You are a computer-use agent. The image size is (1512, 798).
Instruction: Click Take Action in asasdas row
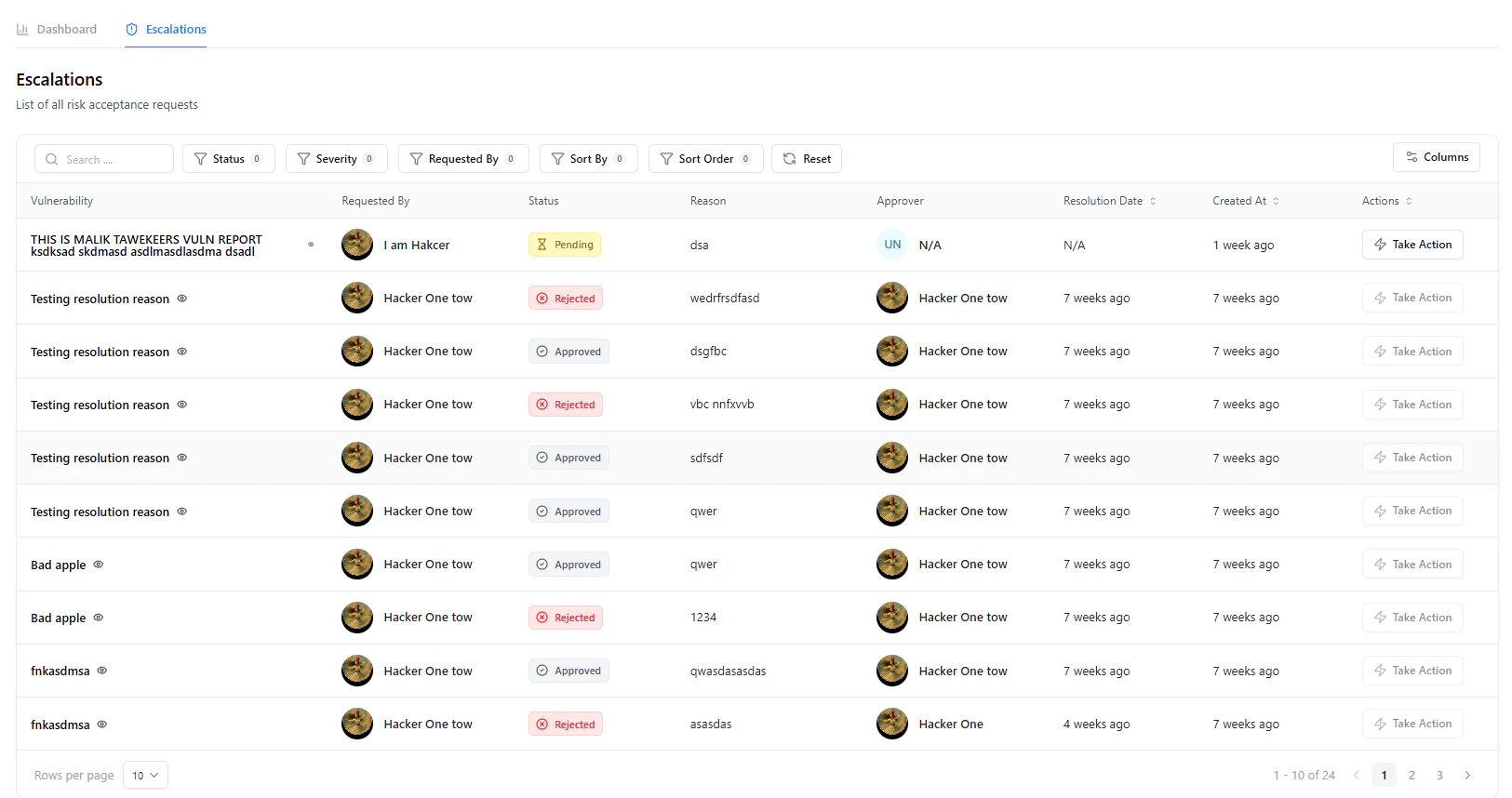1412,724
